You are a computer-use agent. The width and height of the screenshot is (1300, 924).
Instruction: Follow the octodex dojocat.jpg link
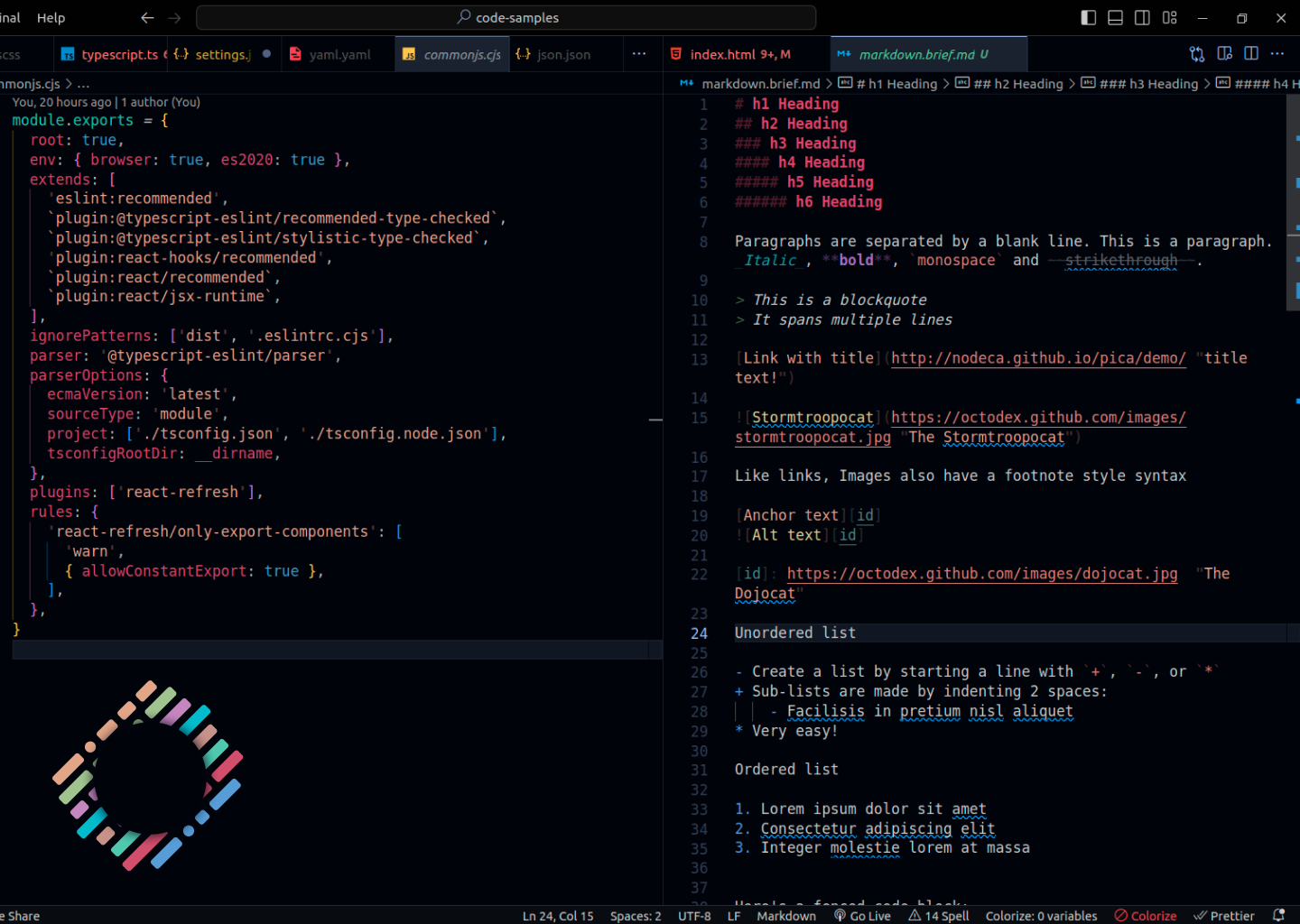(982, 574)
